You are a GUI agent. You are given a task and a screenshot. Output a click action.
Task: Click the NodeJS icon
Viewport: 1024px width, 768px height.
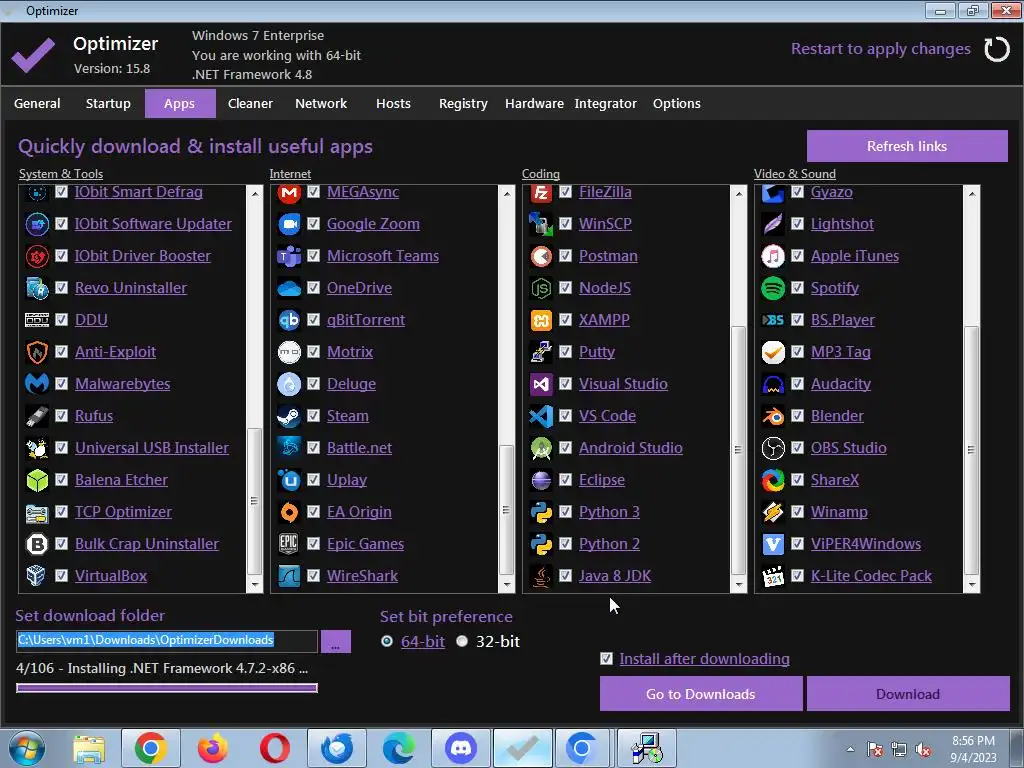(541, 287)
